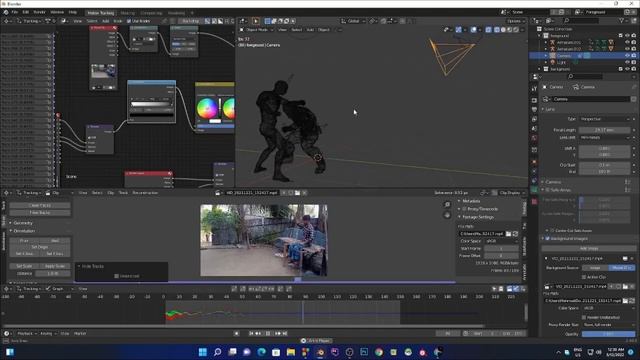The height and width of the screenshot is (360, 640).
Task: Click the clip editor type icon
Action: (8, 193)
